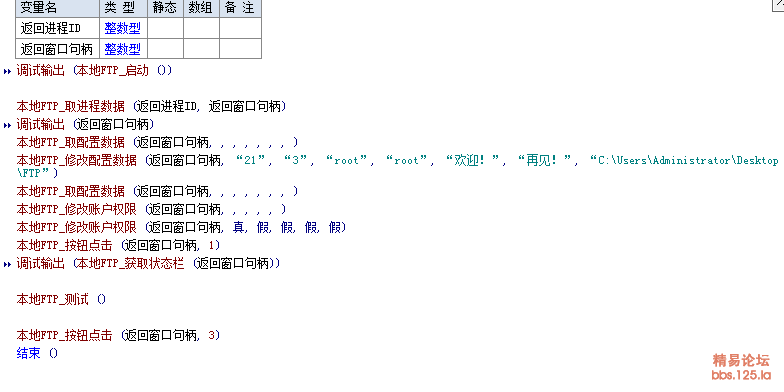Click the arrow marker beside 调试输出 (返回窗口句柄)

coord(7,124)
